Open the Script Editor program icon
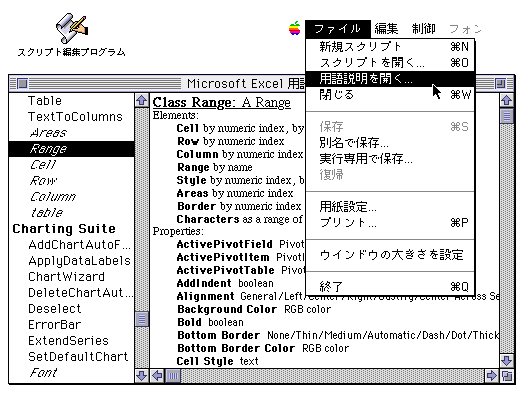 point(71,28)
